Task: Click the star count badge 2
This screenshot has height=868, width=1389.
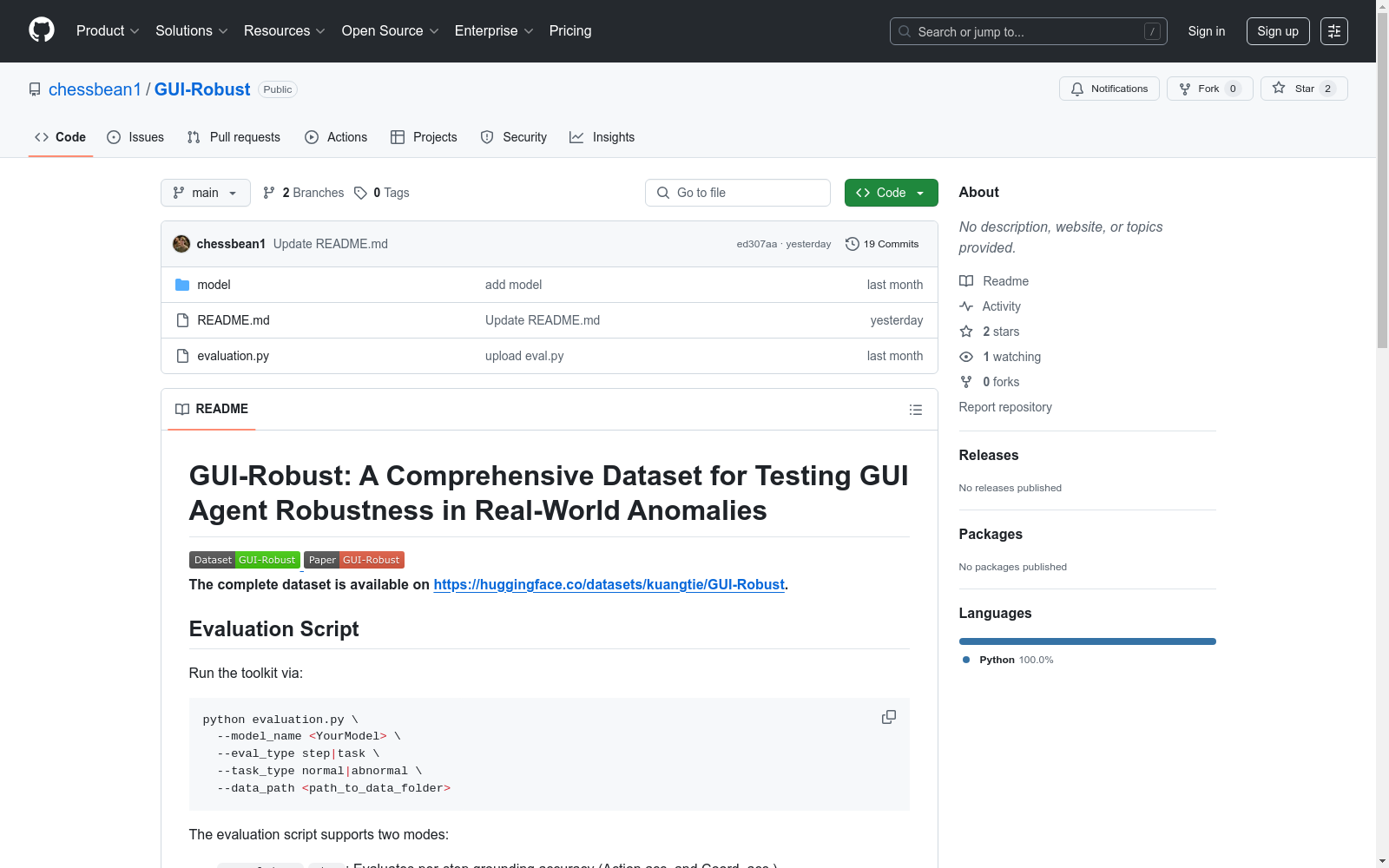Action: coord(1327,89)
